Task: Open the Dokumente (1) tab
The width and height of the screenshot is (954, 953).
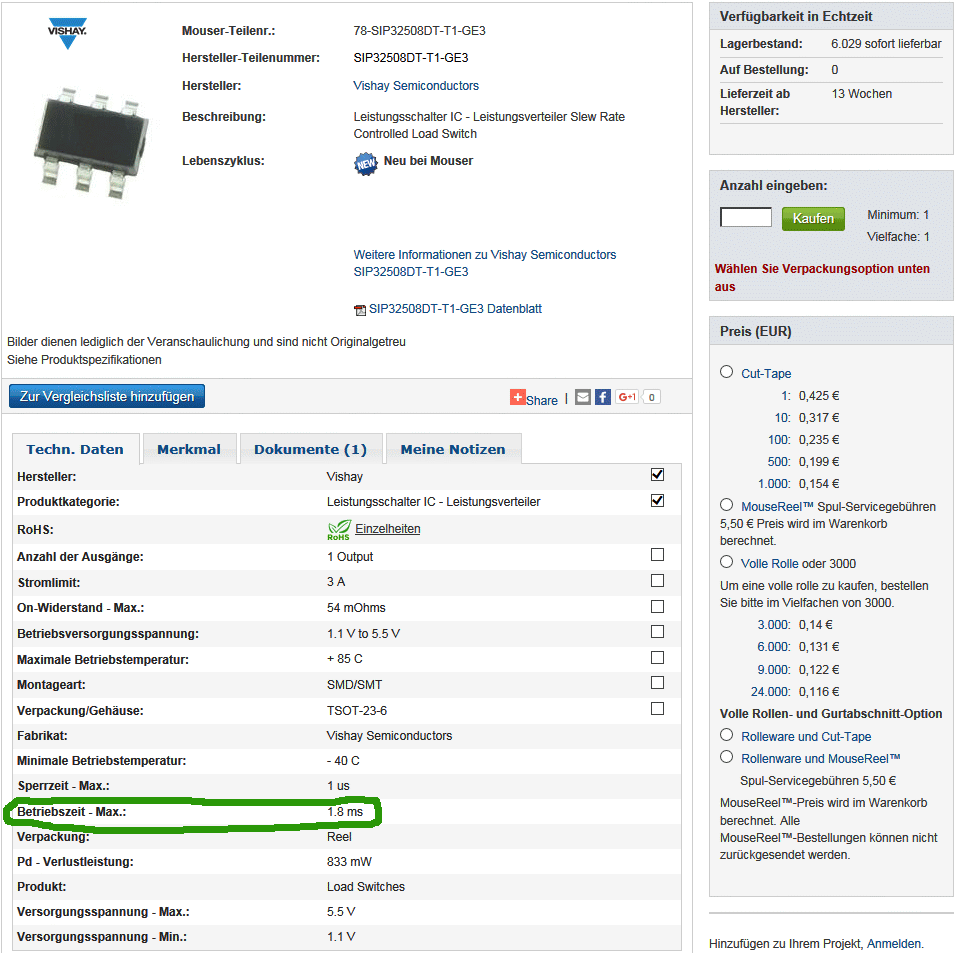Action: point(311,449)
